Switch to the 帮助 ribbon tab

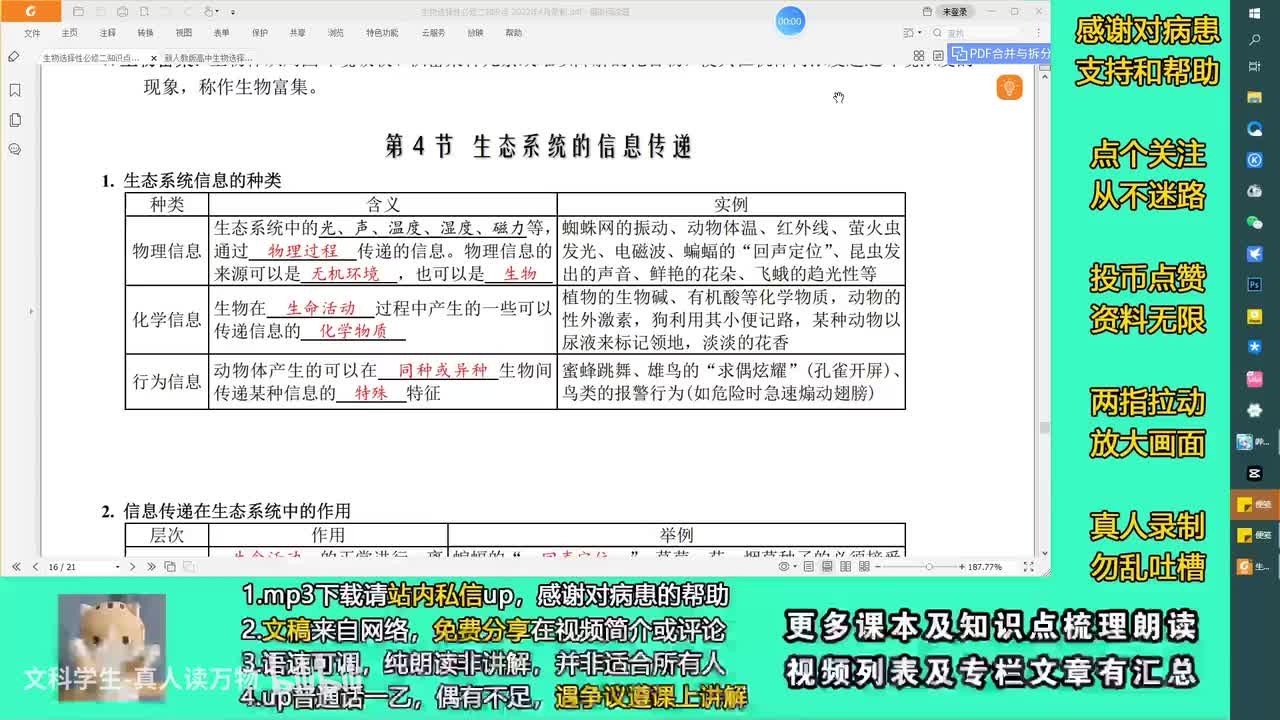[x=513, y=33]
